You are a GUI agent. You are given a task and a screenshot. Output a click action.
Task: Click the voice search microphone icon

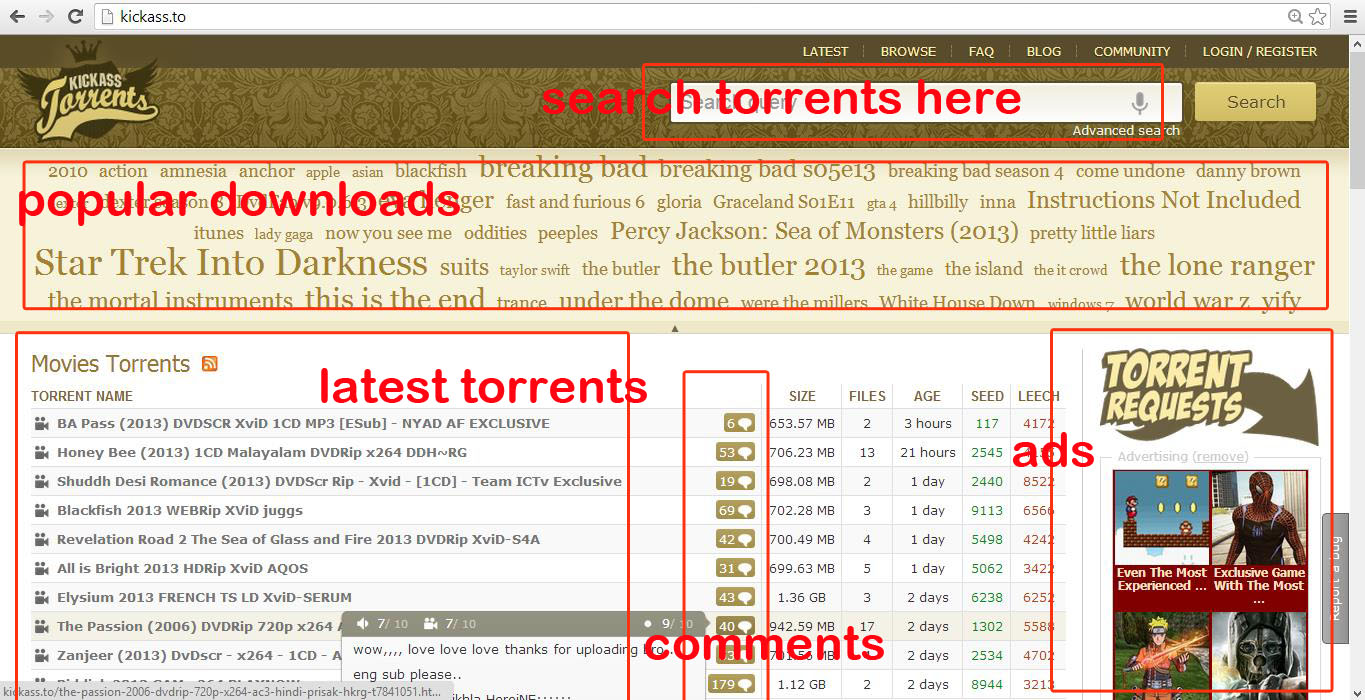pyautogui.click(x=1138, y=102)
